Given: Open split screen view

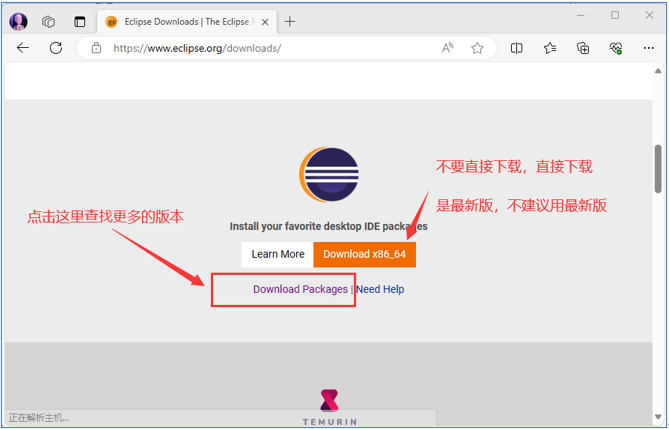Looking at the screenshot, I should point(517,48).
